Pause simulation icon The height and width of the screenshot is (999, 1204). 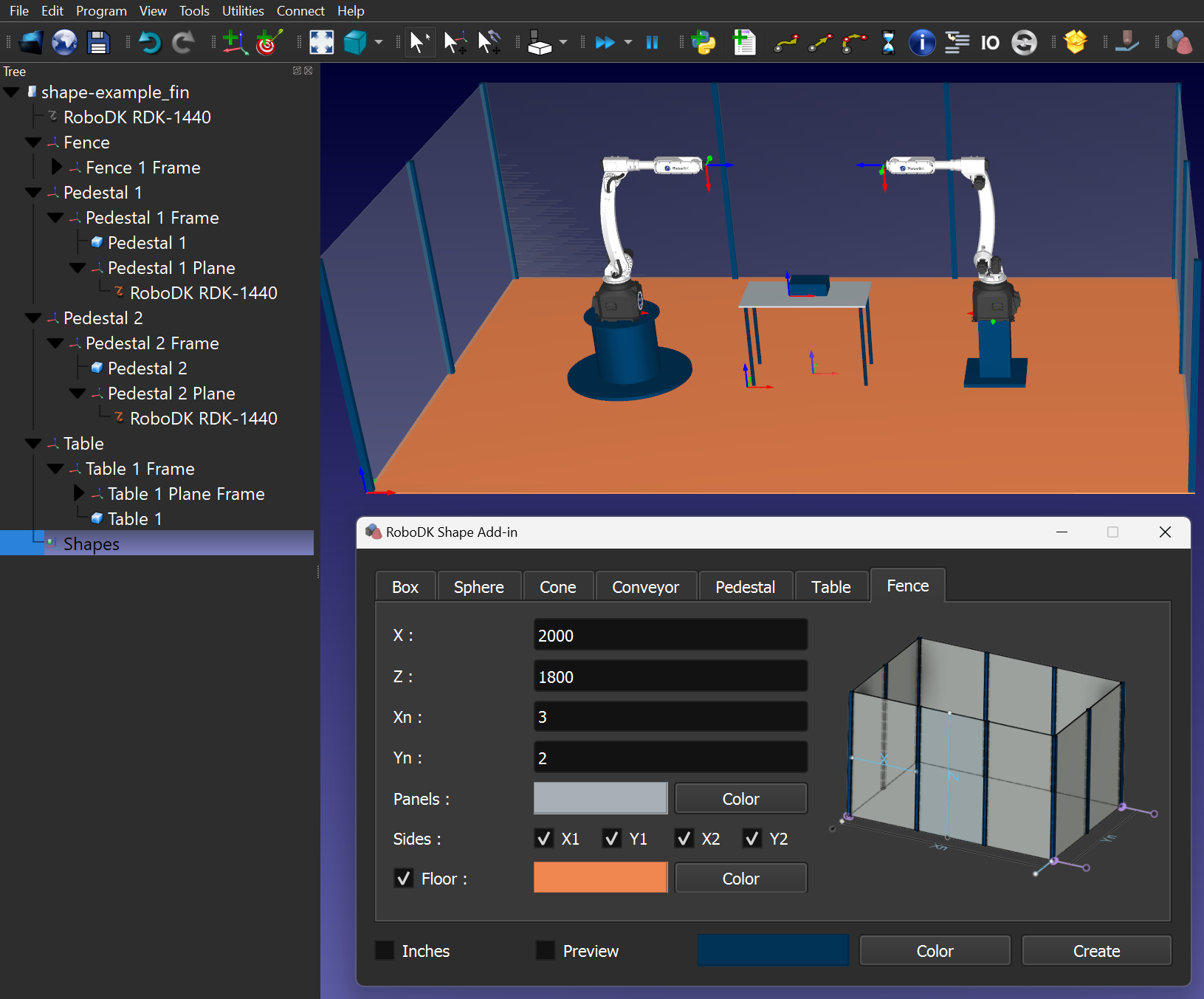pyautogui.click(x=652, y=42)
